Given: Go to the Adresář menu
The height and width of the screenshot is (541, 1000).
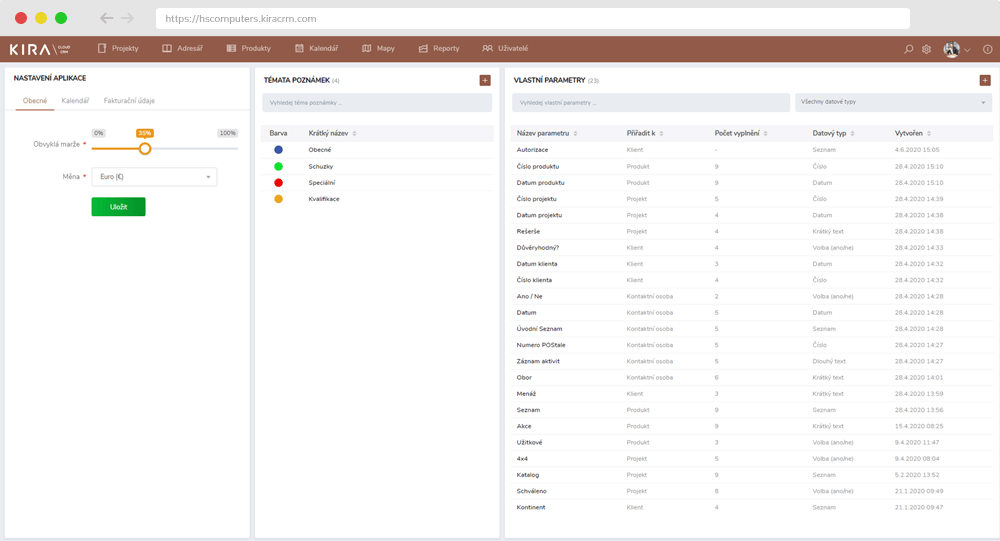Looking at the screenshot, I should 183,48.
